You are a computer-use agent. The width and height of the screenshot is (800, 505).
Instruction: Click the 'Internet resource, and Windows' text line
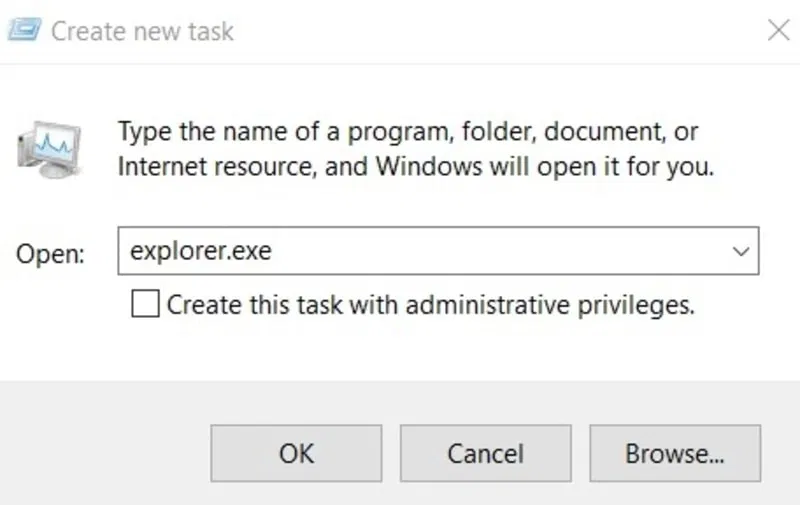coord(416,166)
